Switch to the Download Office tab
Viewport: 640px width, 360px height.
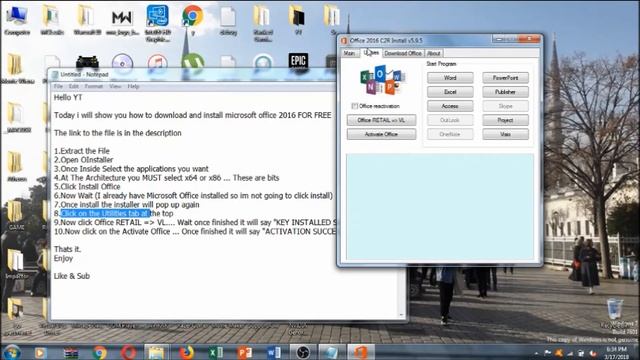pos(403,53)
